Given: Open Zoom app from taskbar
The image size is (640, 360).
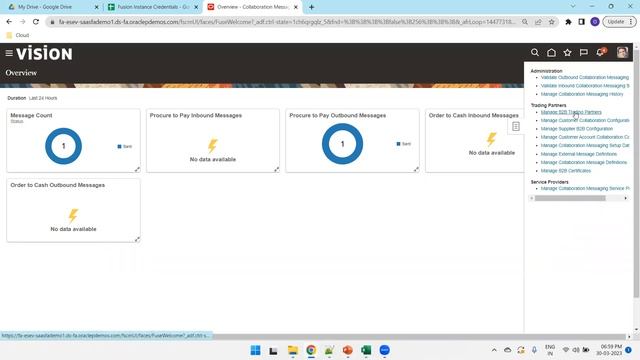Looking at the screenshot, I should (x=384, y=350).
